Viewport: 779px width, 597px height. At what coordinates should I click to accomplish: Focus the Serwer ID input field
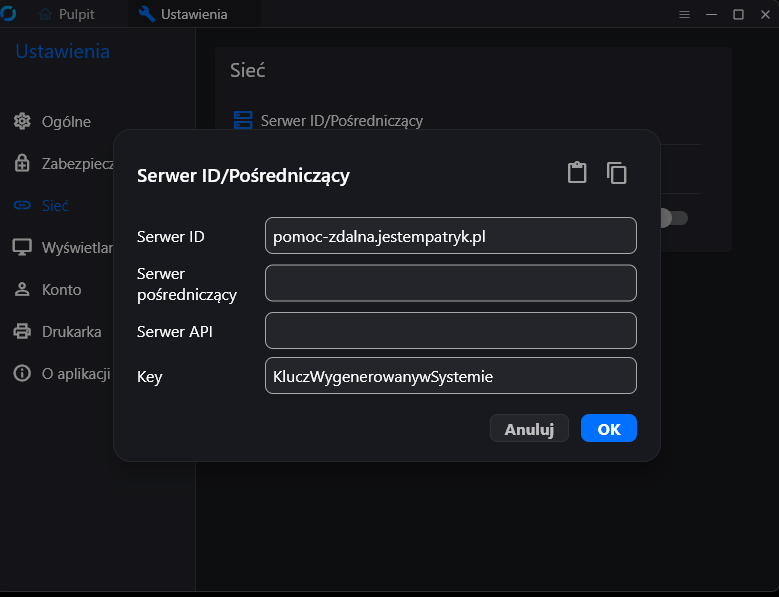tap(450, 236)
